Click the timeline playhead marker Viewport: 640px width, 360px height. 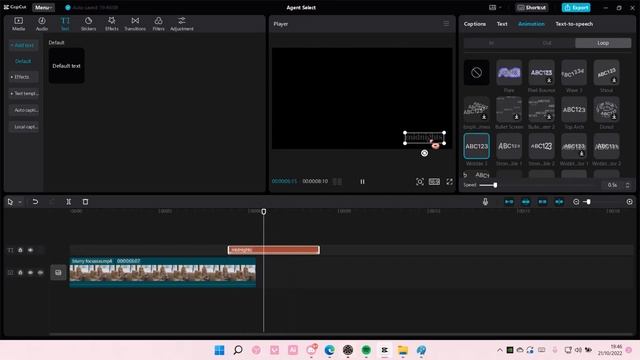[264, 211]
